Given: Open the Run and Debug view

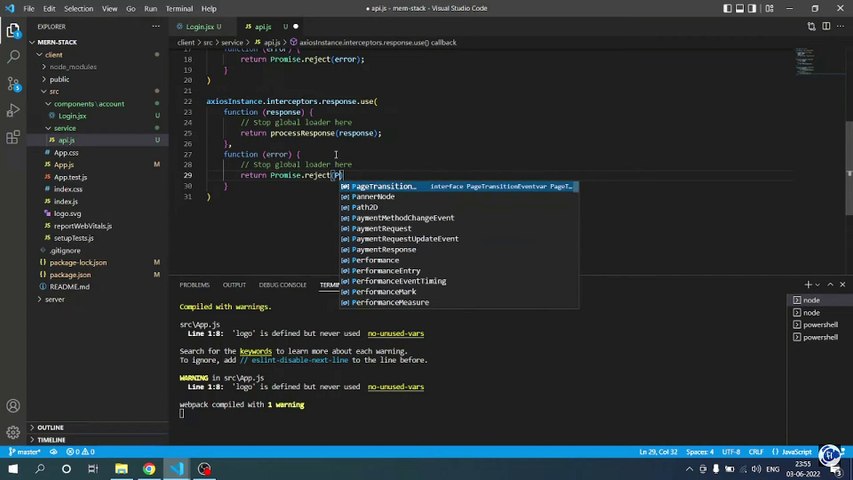Looking at the screenshot, I should (13, 110).
